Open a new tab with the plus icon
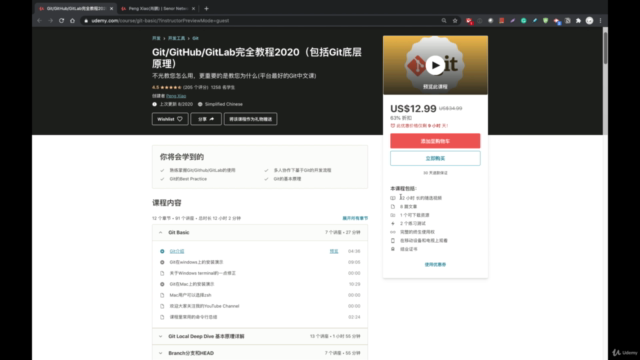640x360 pixels. tap(207, 8)
